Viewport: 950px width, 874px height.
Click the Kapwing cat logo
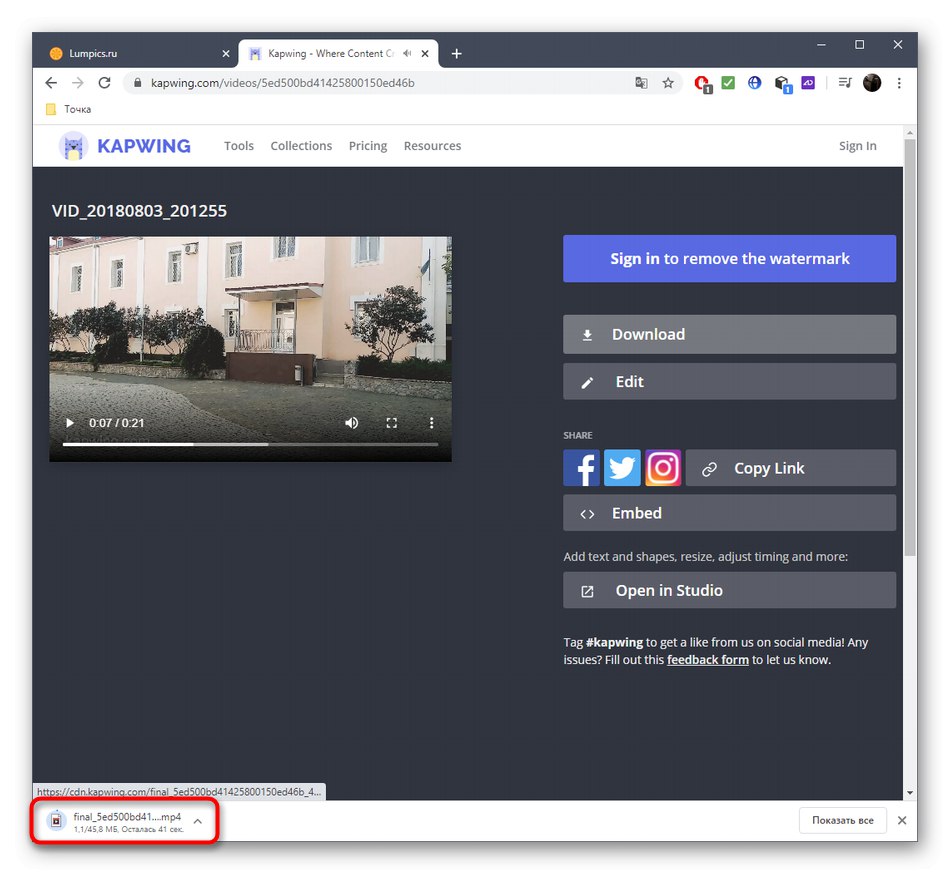click(73, 146)
